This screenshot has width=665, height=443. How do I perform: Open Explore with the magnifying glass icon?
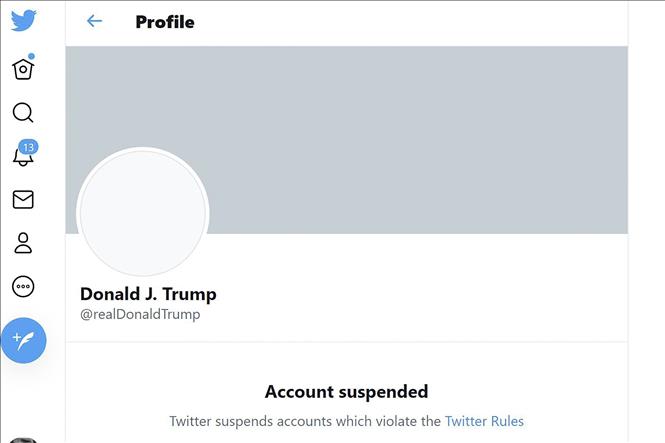[x=23, y=112]
